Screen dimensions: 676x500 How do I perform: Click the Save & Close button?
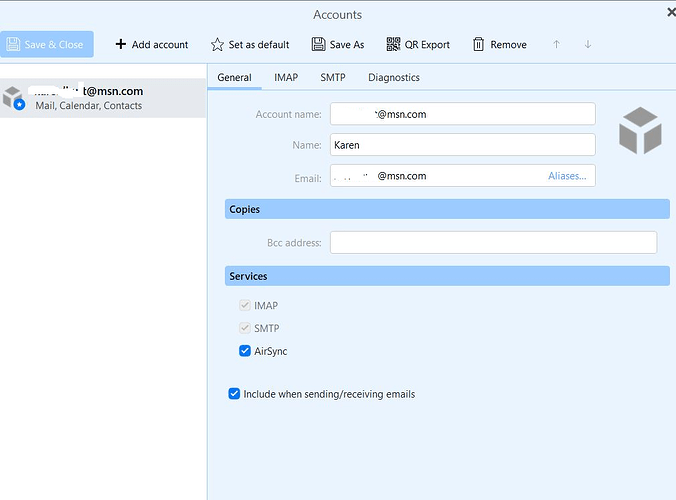(47, 44)
